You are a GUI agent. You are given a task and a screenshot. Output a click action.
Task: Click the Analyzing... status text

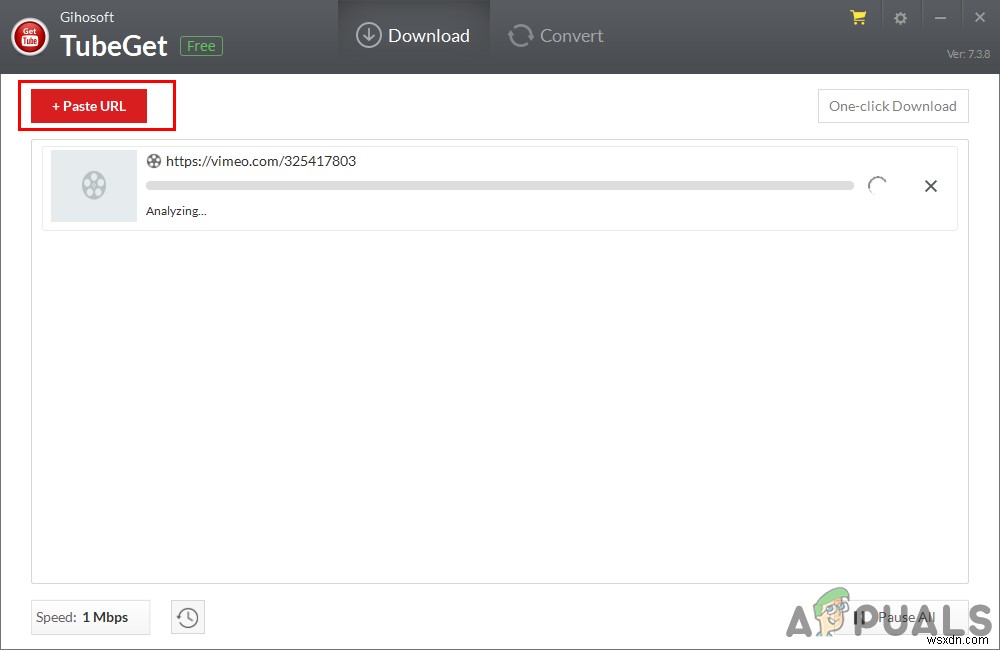click(x=176, y=211)
